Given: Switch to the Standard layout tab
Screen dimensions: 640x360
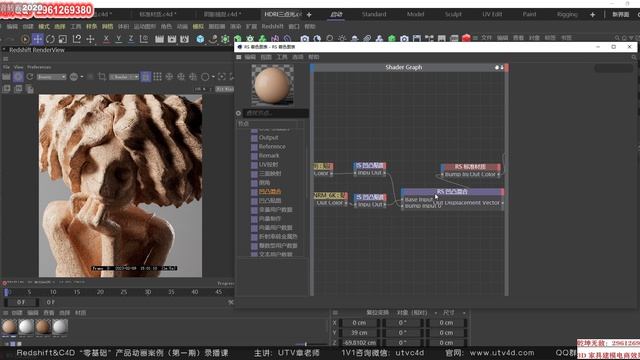Looking at the screenshot, I should pos(374,14).
